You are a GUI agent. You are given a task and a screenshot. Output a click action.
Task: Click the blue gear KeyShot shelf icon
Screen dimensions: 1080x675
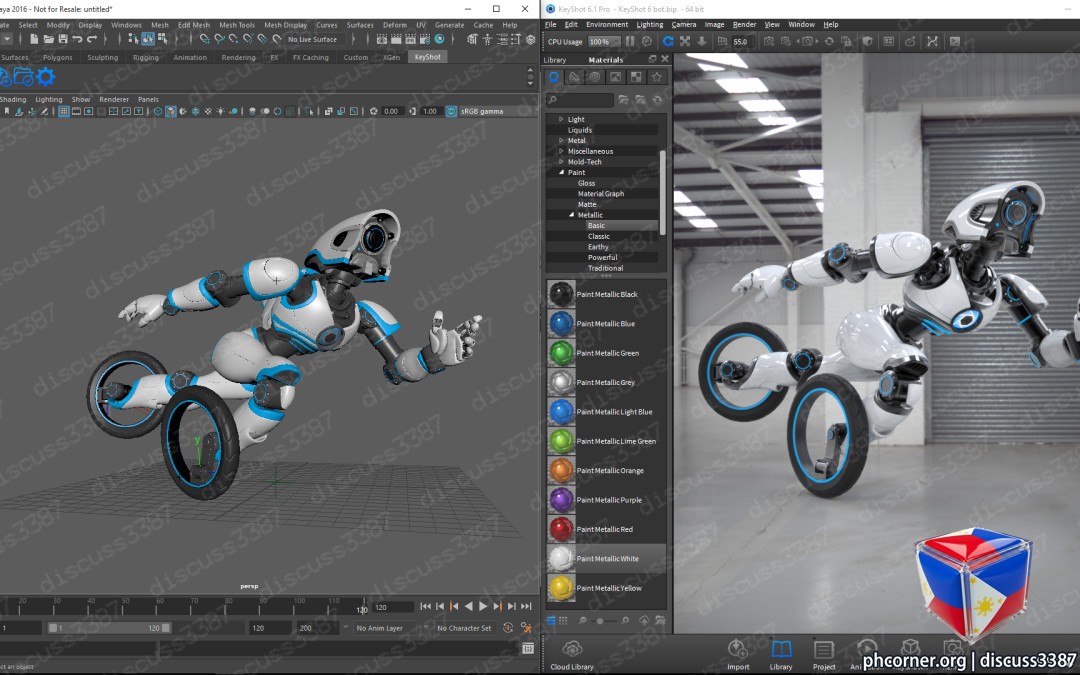click(45, 76)
